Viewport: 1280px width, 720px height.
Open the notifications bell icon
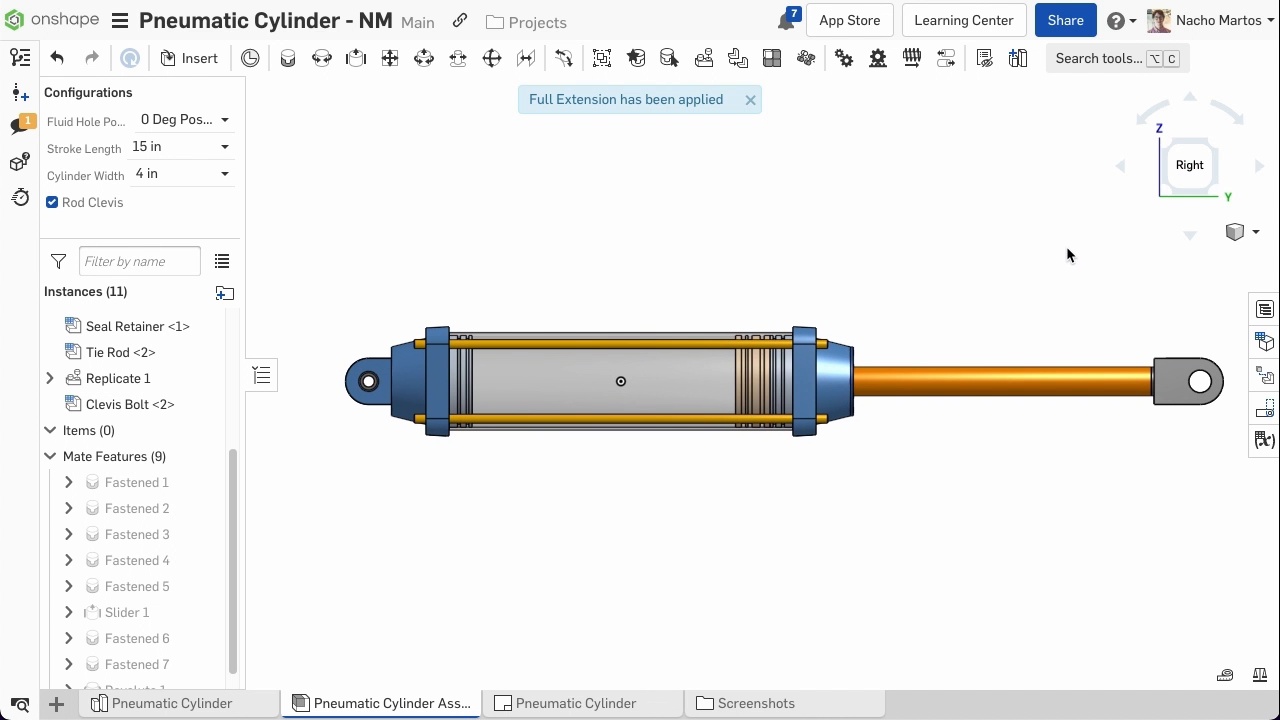pos(787,21)
